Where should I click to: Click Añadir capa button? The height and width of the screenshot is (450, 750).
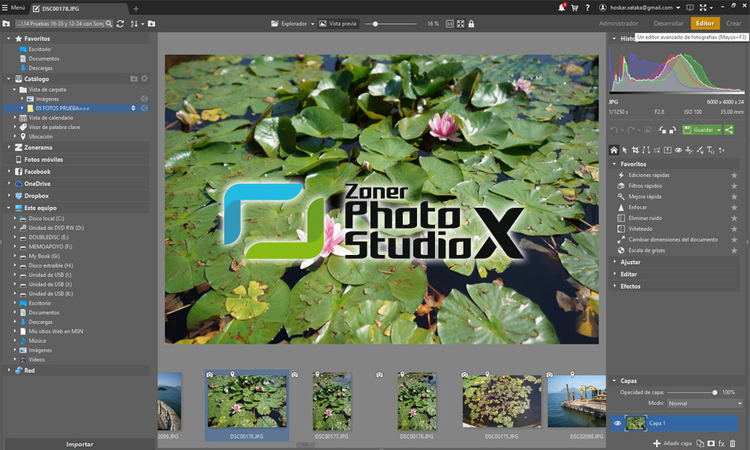[673, 443]
